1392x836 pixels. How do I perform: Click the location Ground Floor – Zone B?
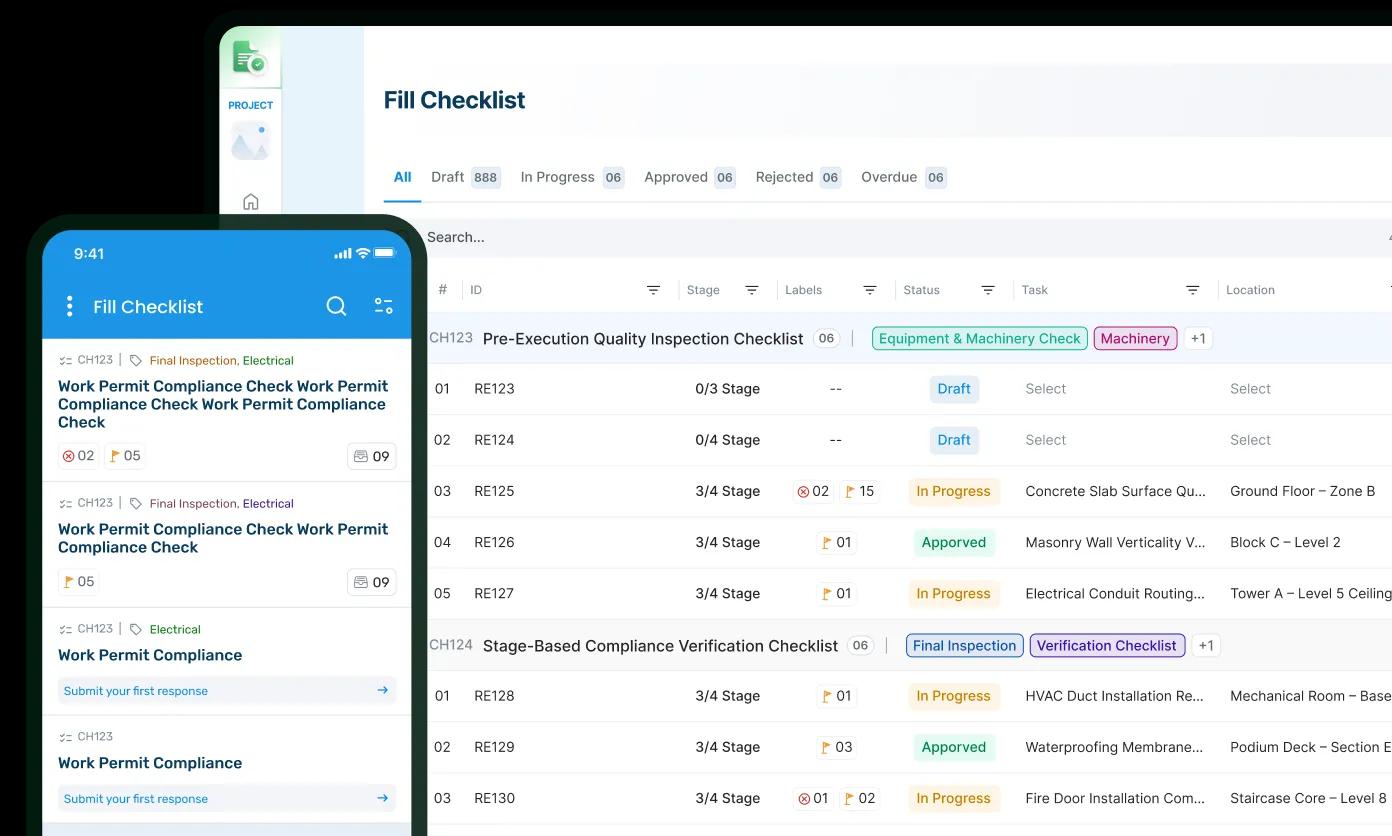(1302, 491)
